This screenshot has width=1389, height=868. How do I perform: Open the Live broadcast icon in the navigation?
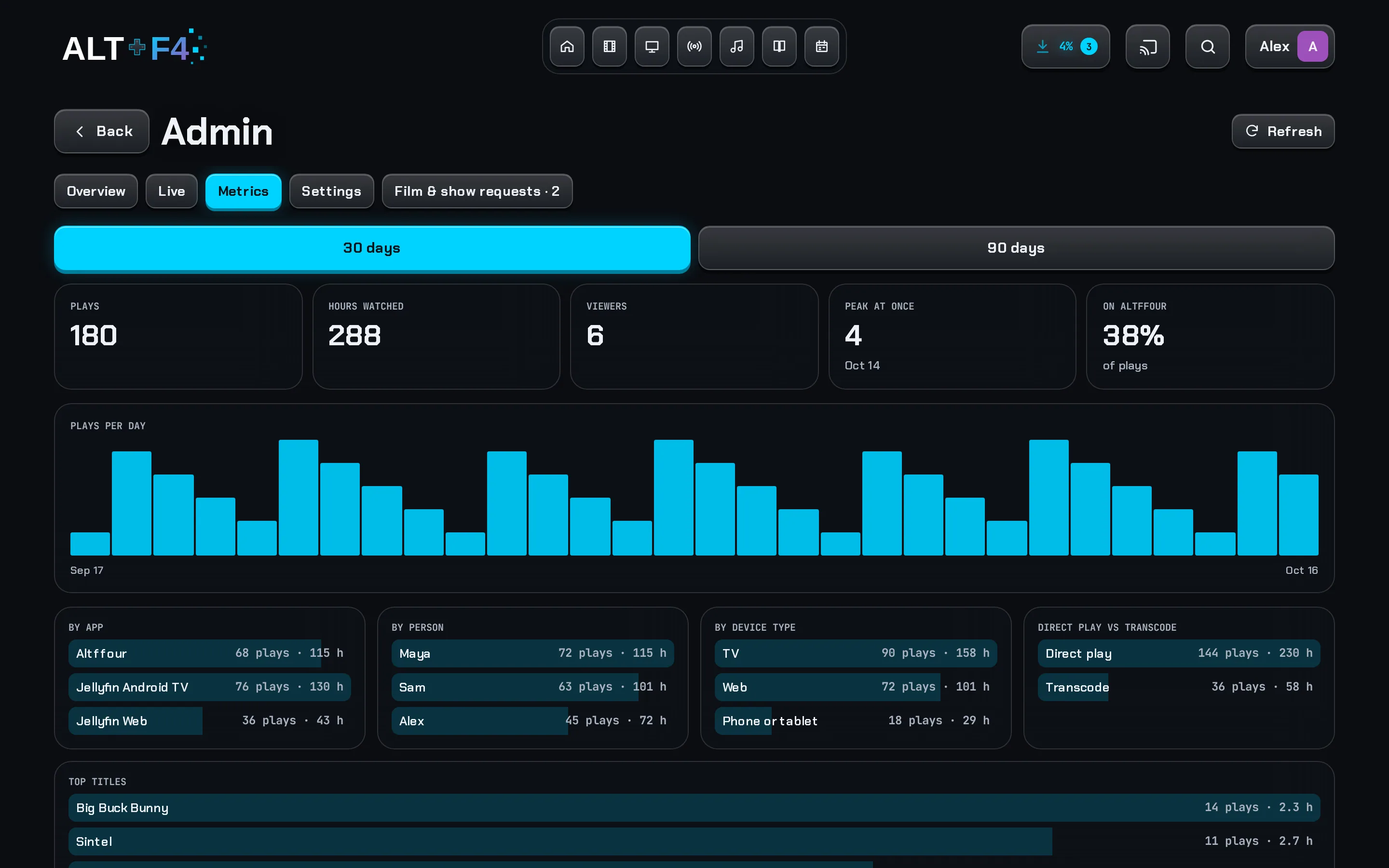[694, 46]
